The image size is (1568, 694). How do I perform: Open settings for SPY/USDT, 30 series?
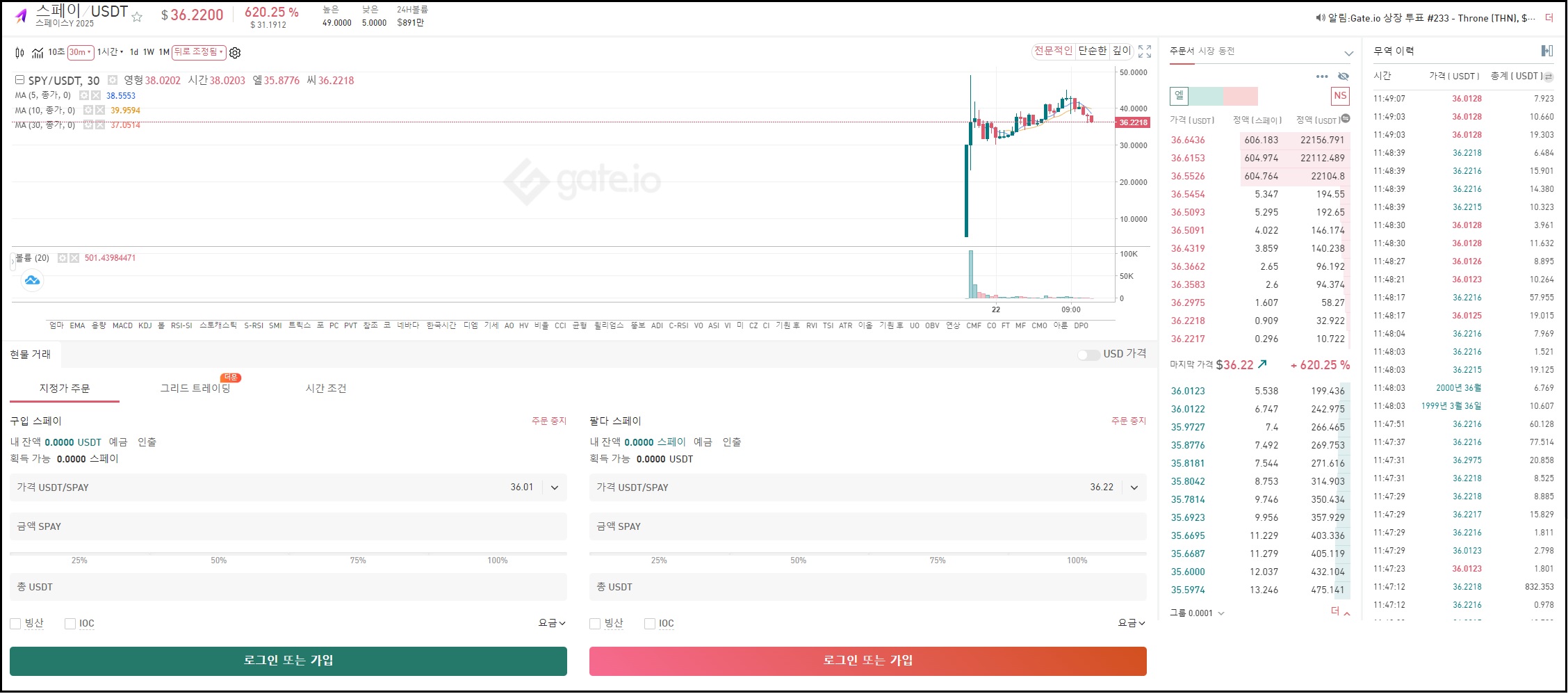[113, 81]
